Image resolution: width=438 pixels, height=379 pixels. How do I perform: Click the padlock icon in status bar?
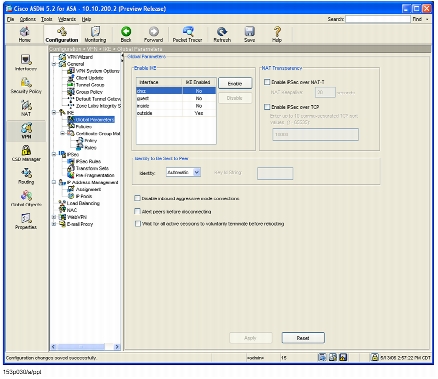[375, 357]
